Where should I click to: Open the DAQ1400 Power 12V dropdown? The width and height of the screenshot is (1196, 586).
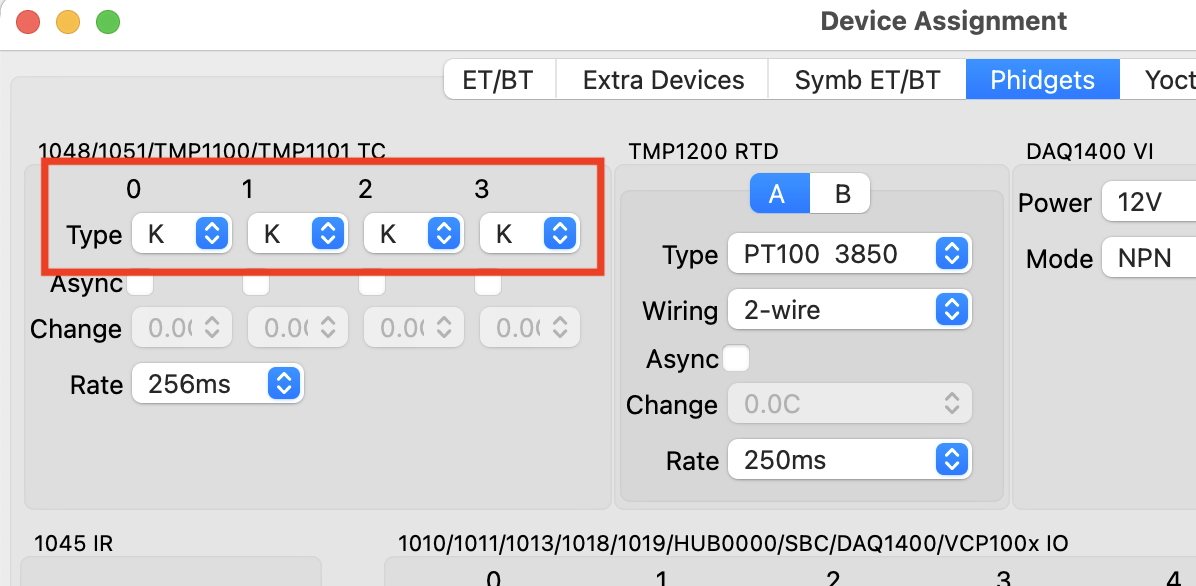pyautogui.click(x=1149, y=202)
